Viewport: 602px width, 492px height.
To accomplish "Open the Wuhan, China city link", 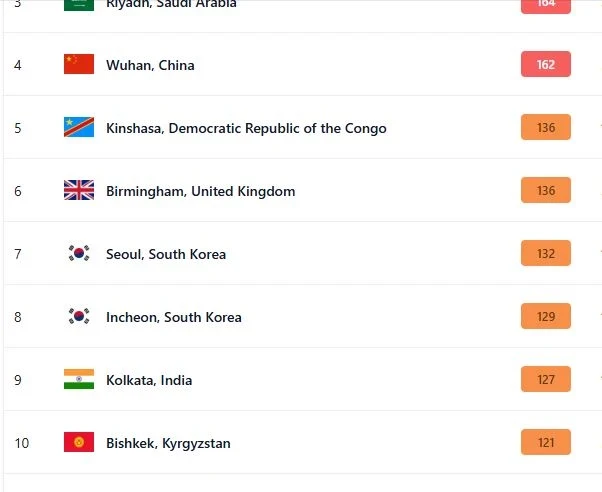I will [150, 65].
